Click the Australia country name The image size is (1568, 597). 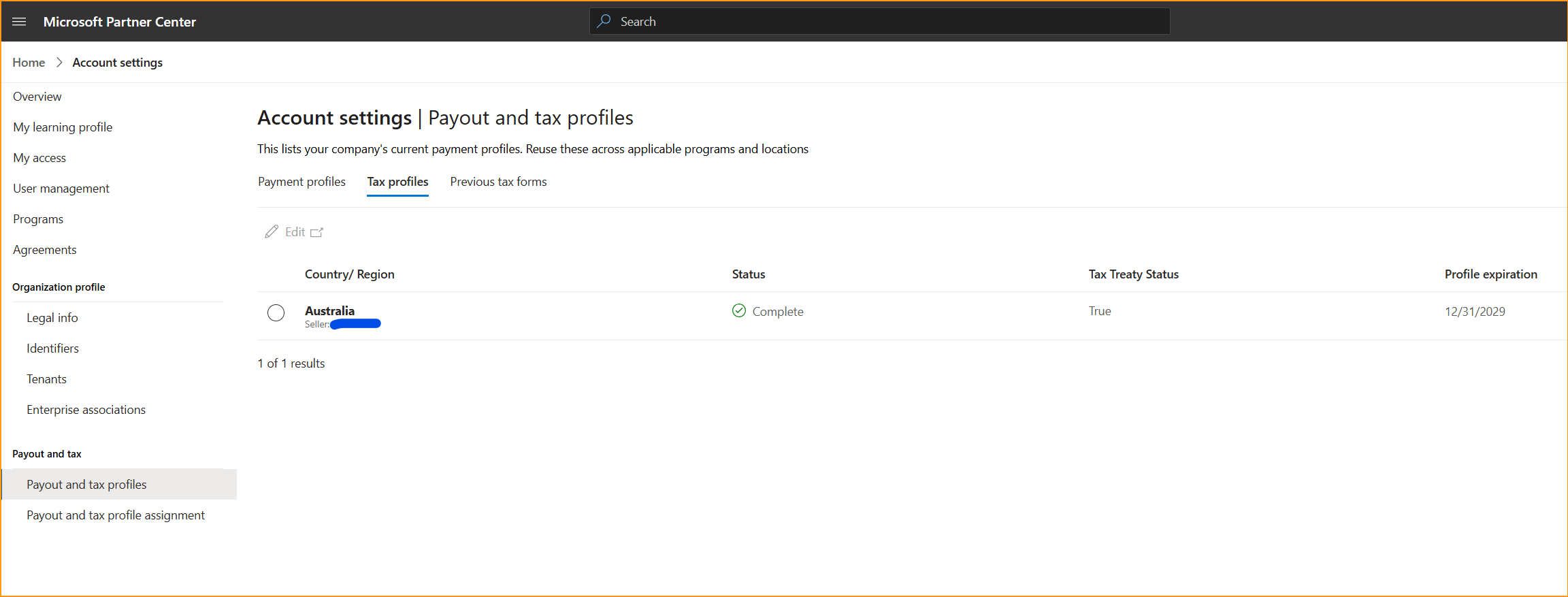330,310
